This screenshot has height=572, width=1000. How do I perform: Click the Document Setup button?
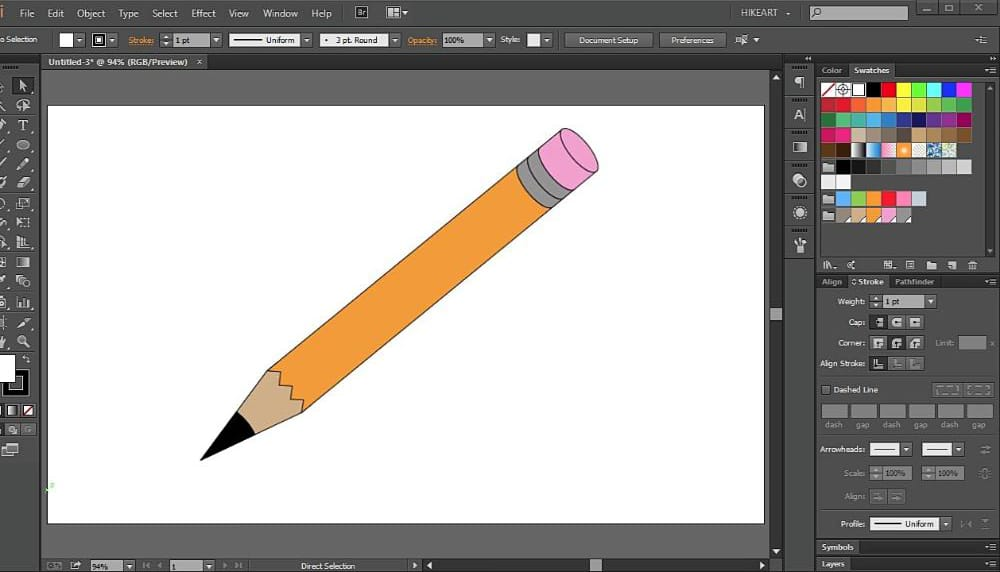point(608,40)
